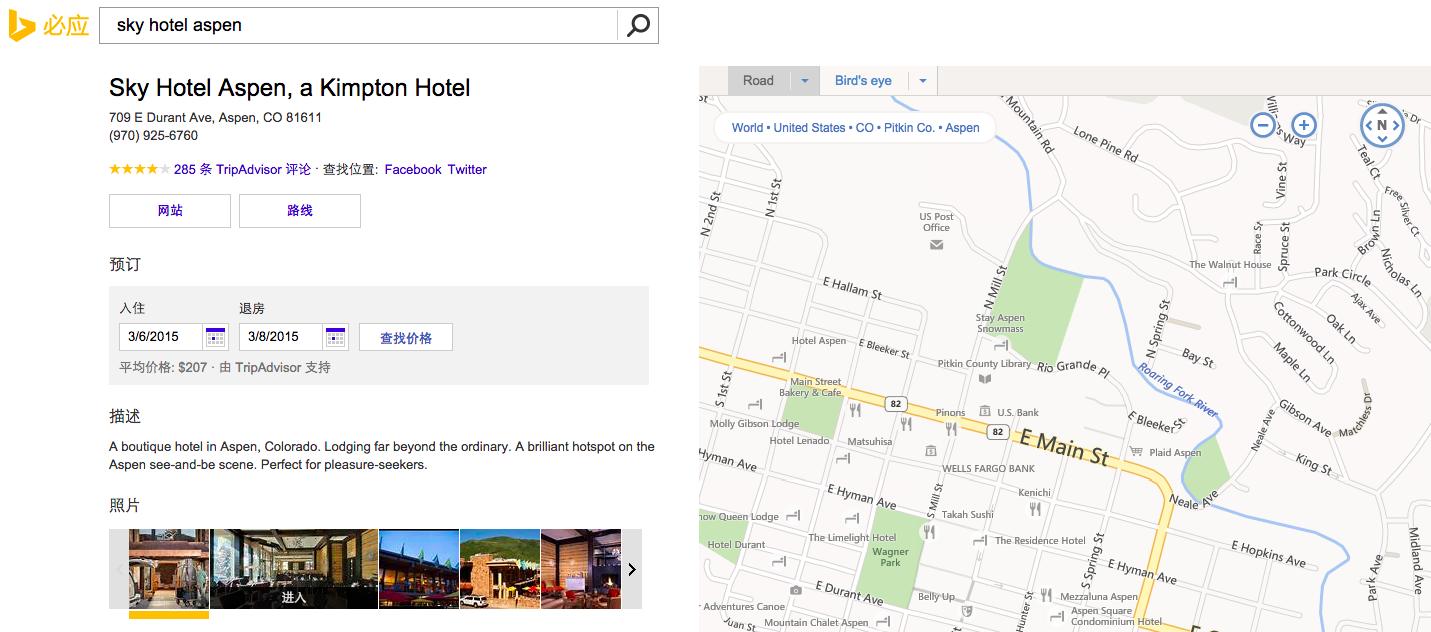This screenshot has width=1431, height=632.
Task: Click the Wagner Park restaurant icon
Action: [x=929, y=532]
